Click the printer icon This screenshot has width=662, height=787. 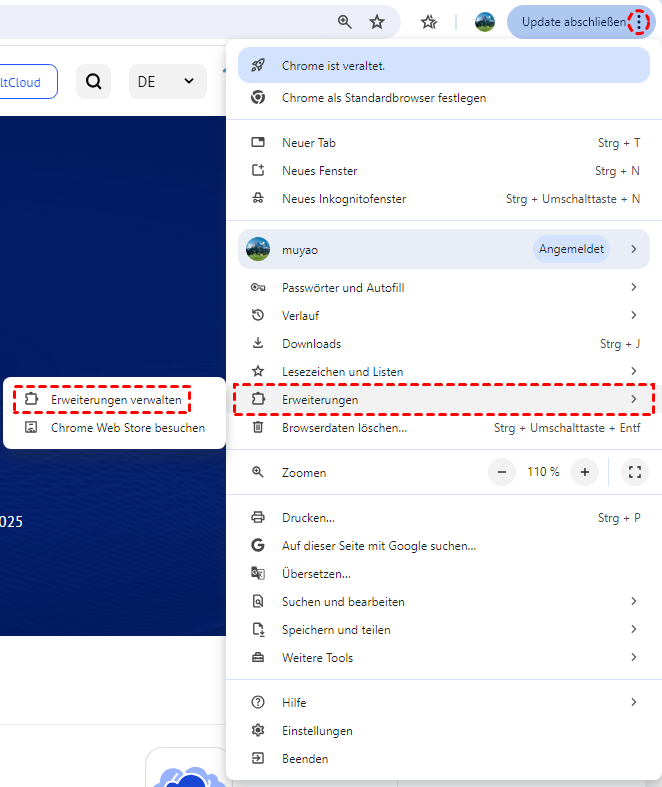tap(258, 517)
